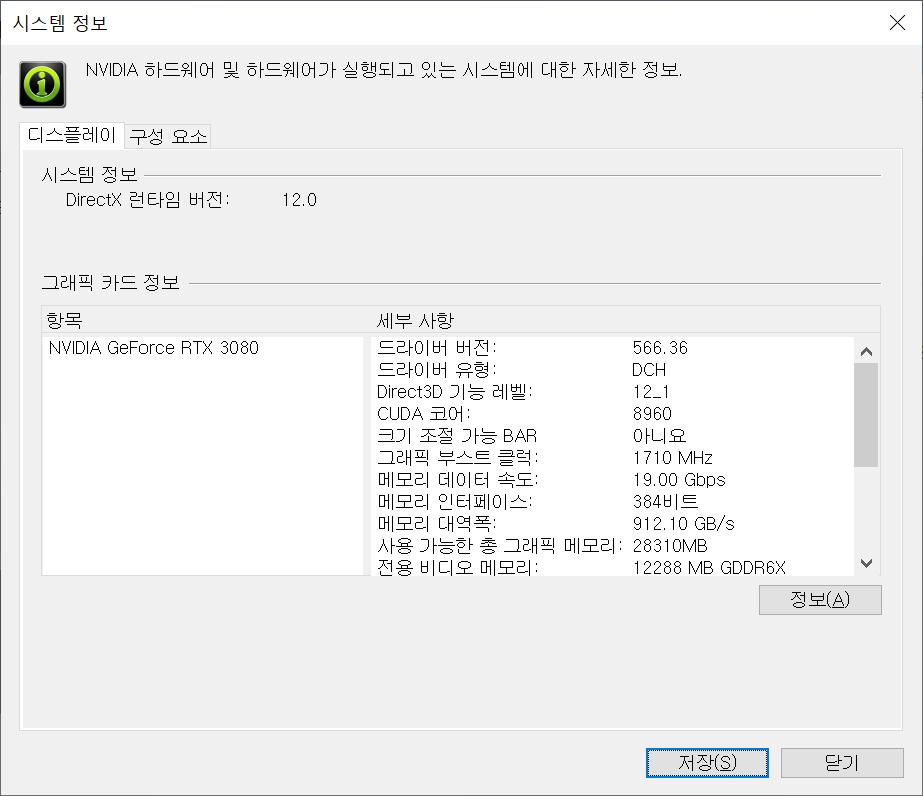Image resolution: width=923 pixels, height=796 pixels.
Task: Click the 항목 column header
Action: coord(65,321)
